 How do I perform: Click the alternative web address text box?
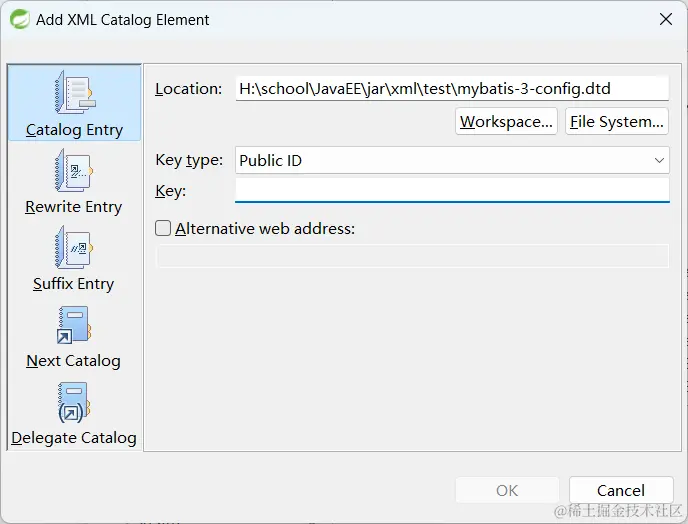click(412, 256)
